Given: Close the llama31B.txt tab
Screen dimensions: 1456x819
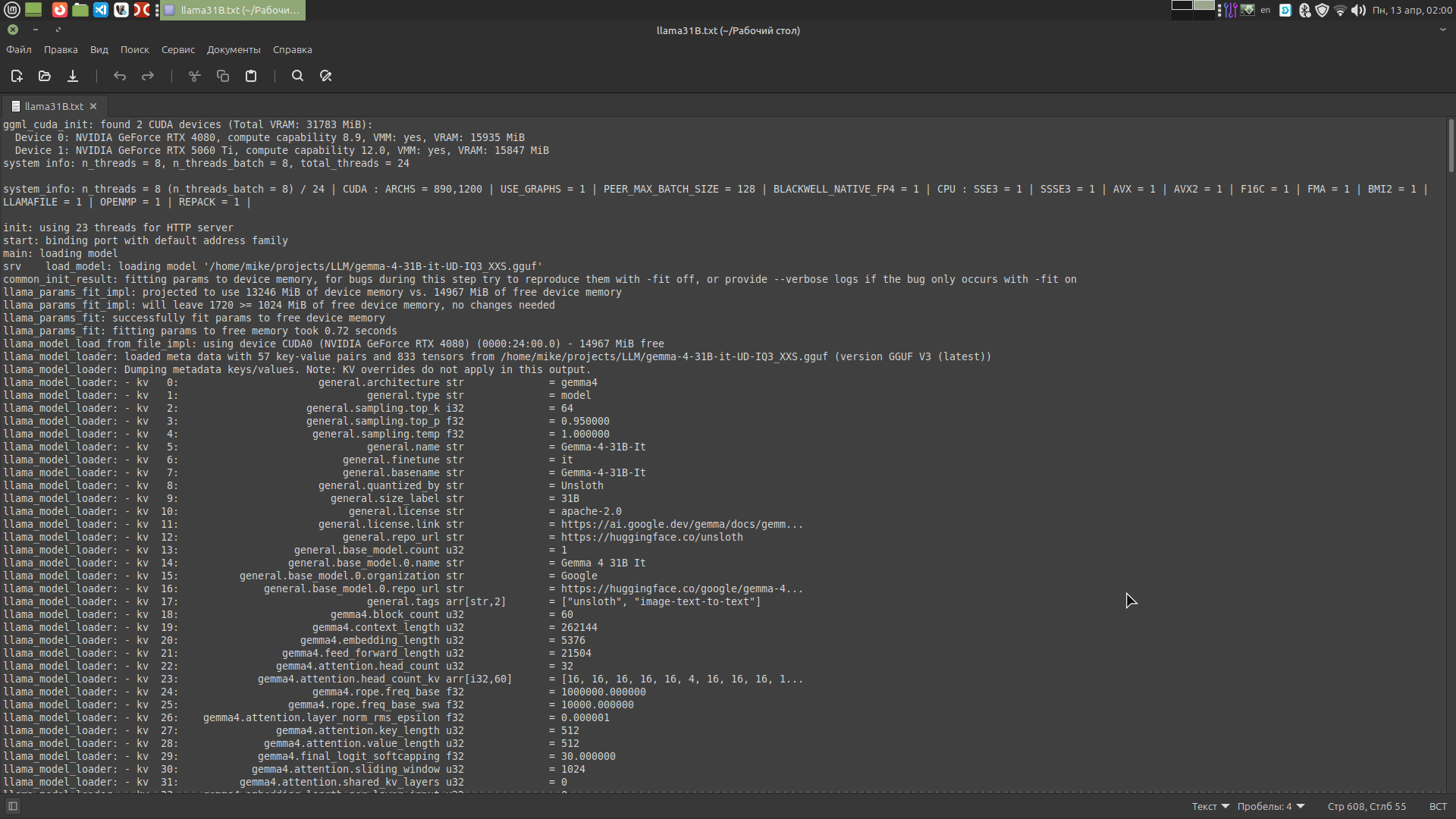Looking at the screenshot, I should click(93, 105).
